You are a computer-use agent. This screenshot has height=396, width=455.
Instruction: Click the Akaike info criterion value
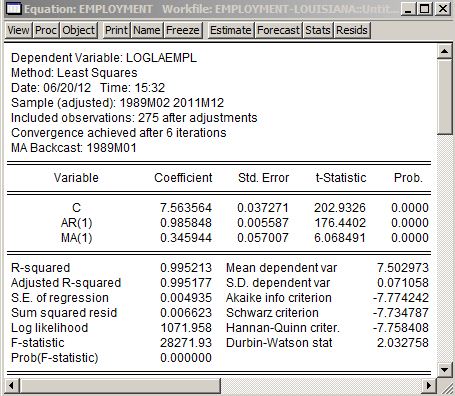pos(401,298)
